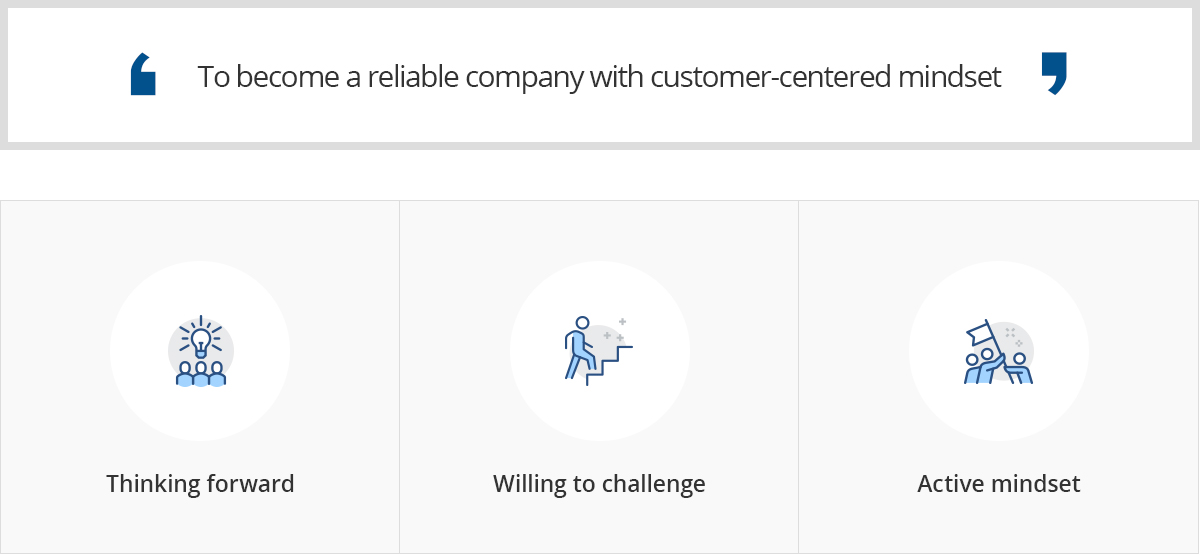Select the white circle behind the flag

point(999,351)
